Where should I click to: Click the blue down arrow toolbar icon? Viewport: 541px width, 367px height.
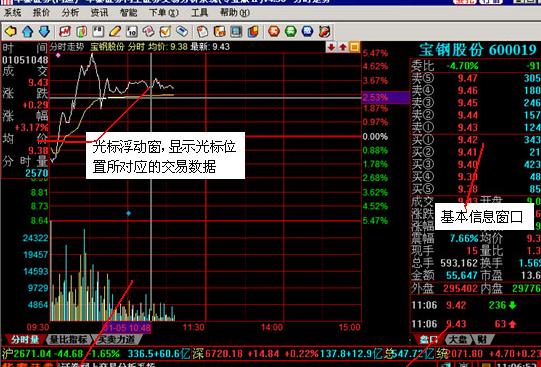pos(44,32)
